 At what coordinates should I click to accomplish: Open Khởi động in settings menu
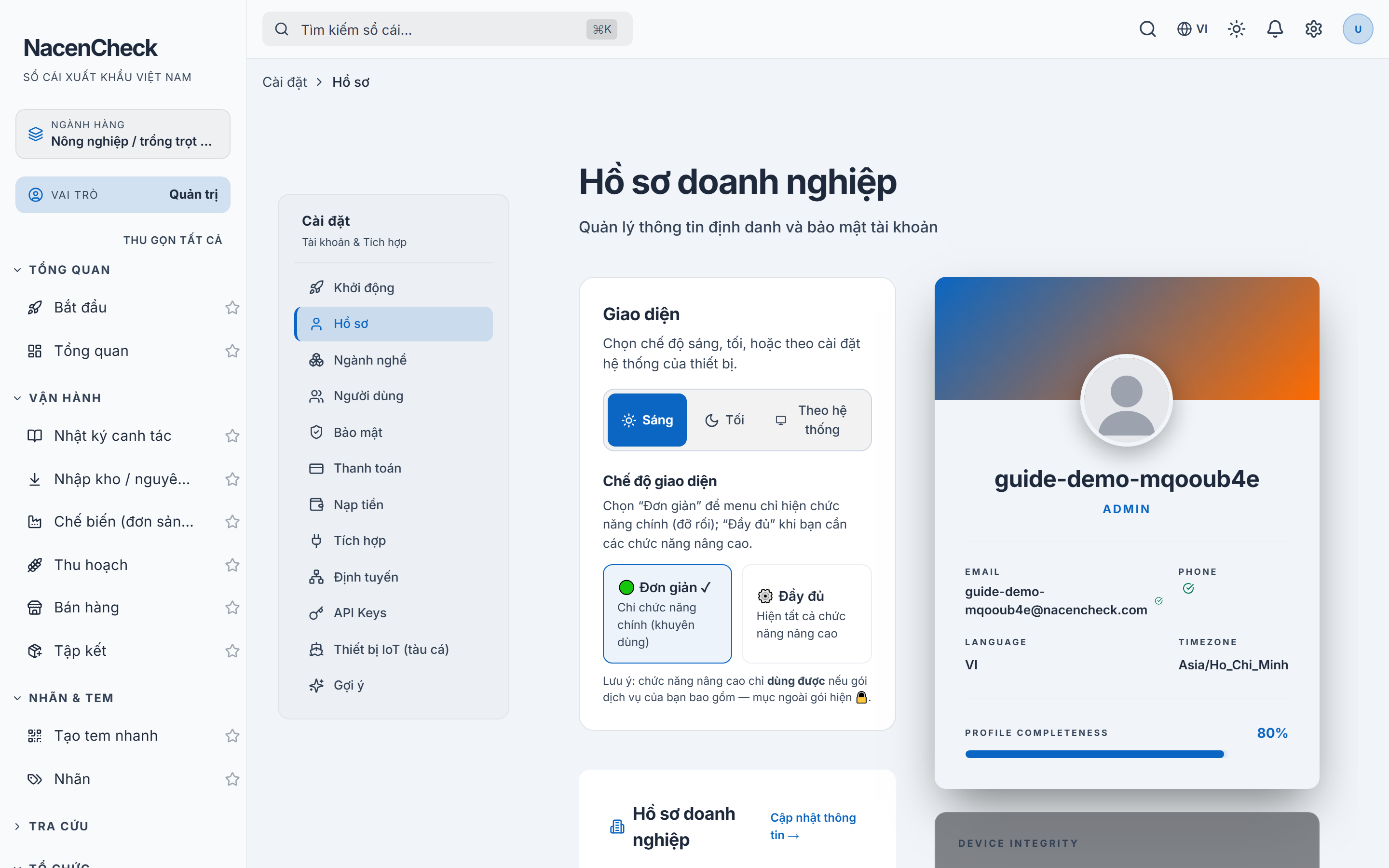(x=394, y=287)
